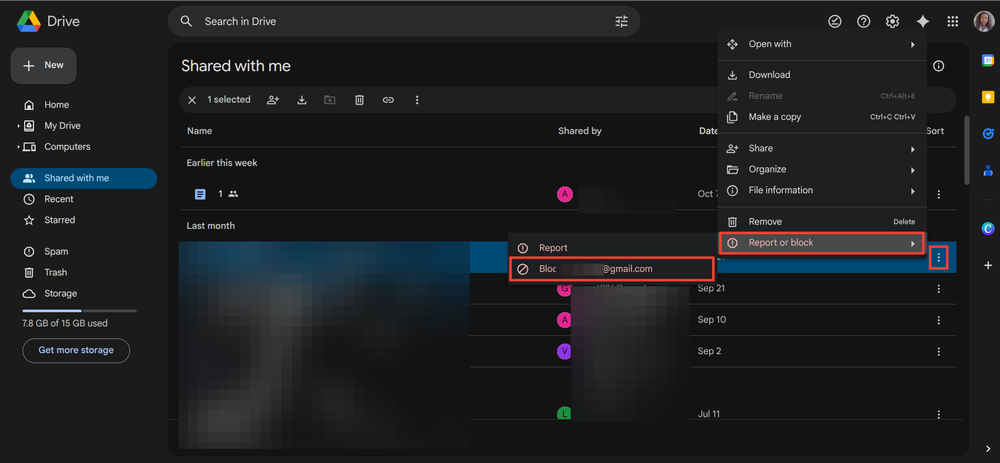The image size is (1000, 463).
Task: Expand the My Drive tree arrow
Action: (x=18, y=126)
